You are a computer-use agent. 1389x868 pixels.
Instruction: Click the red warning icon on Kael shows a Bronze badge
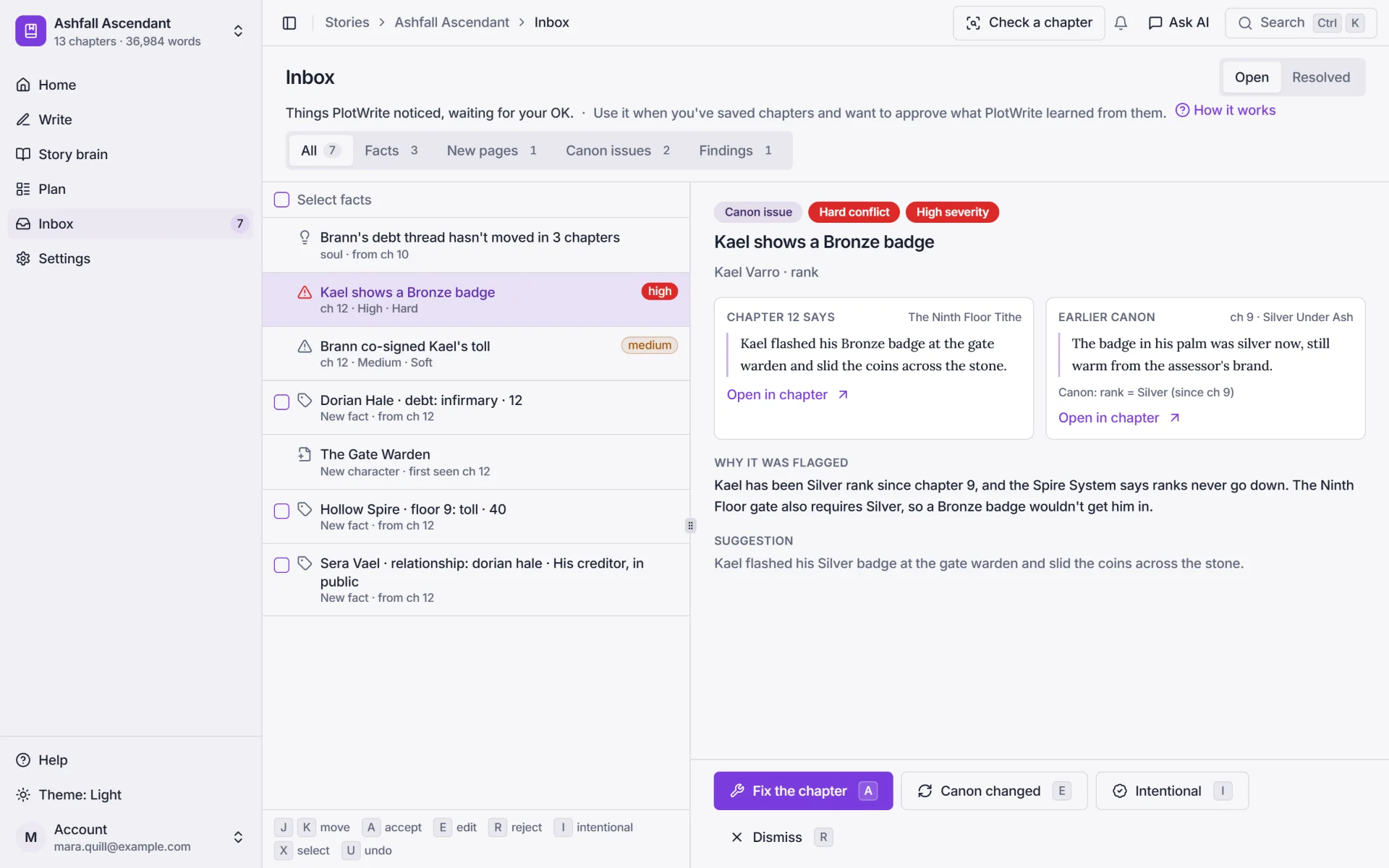(x=305, y=292)
